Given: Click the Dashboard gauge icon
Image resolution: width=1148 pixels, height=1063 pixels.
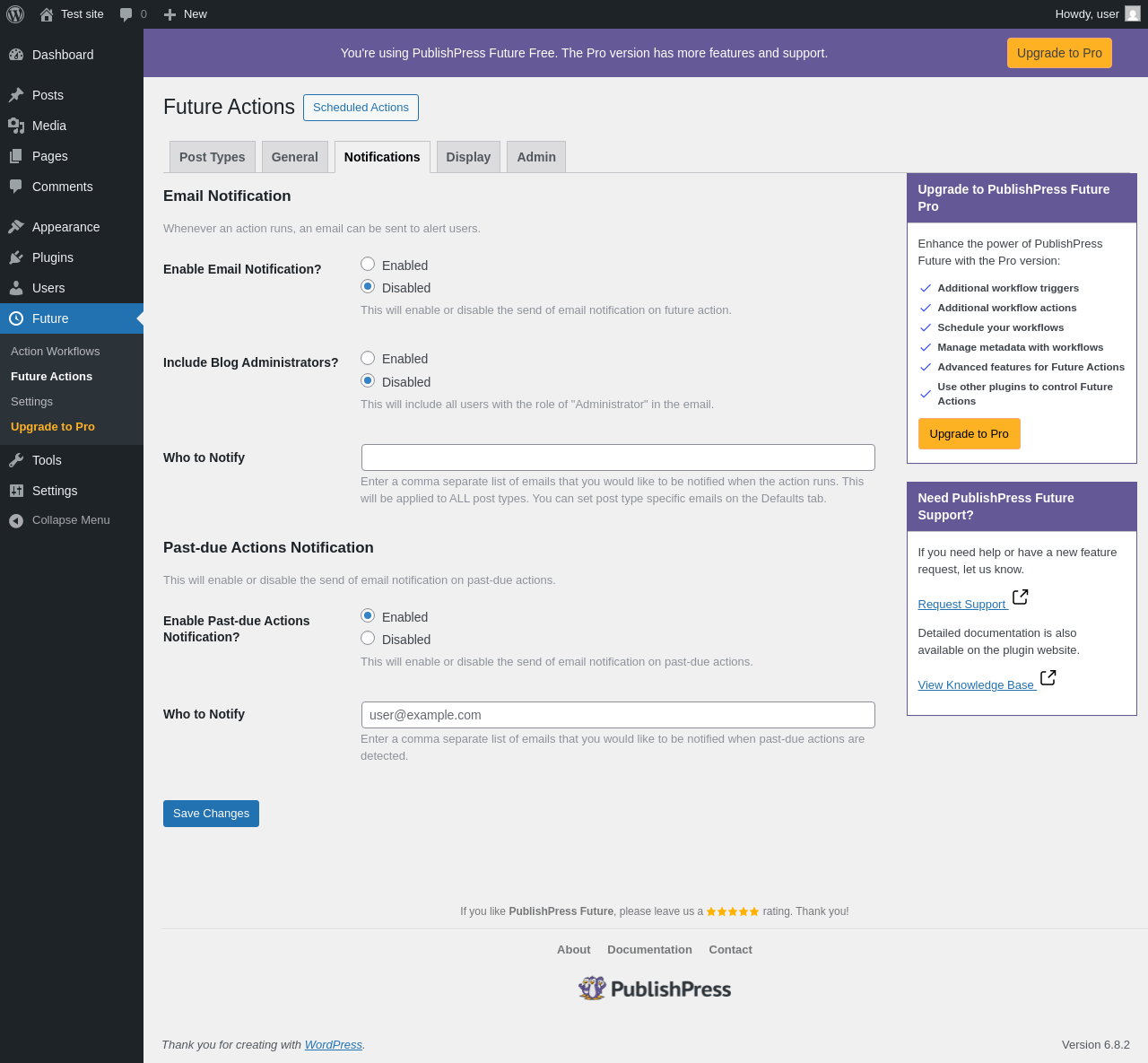Looking at the screenshot, I should tap(16, 55).
